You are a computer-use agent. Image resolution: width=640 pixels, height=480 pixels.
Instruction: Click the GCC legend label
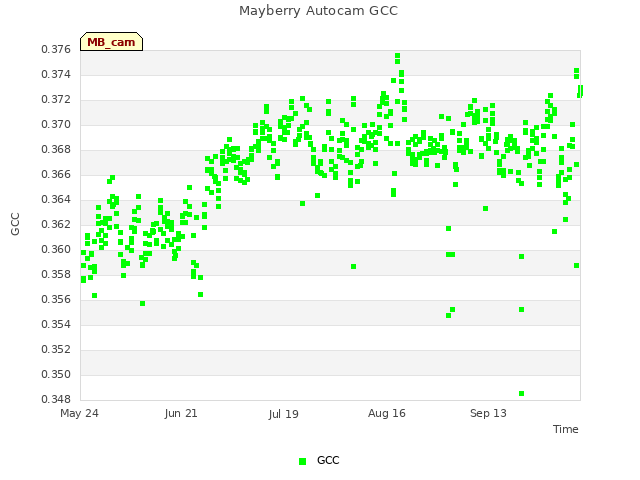[x=328, y=460]
